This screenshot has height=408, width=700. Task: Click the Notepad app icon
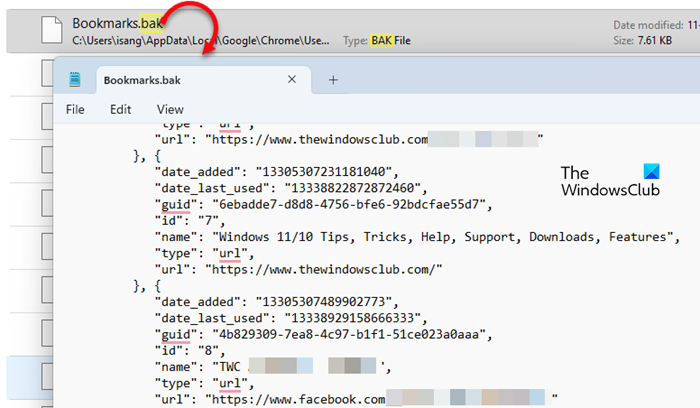coord(75,79)
